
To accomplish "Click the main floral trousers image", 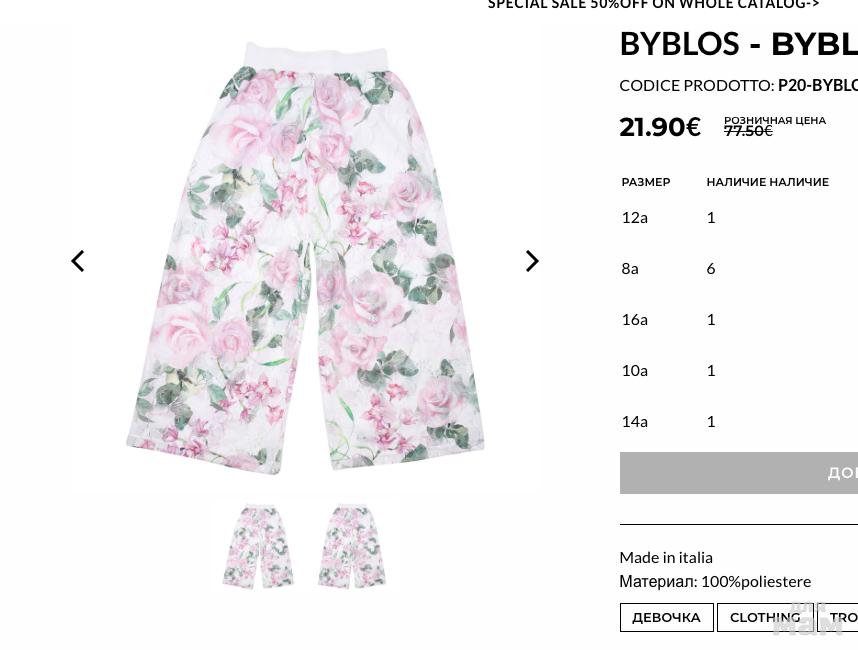I will [x=306, y=259].
